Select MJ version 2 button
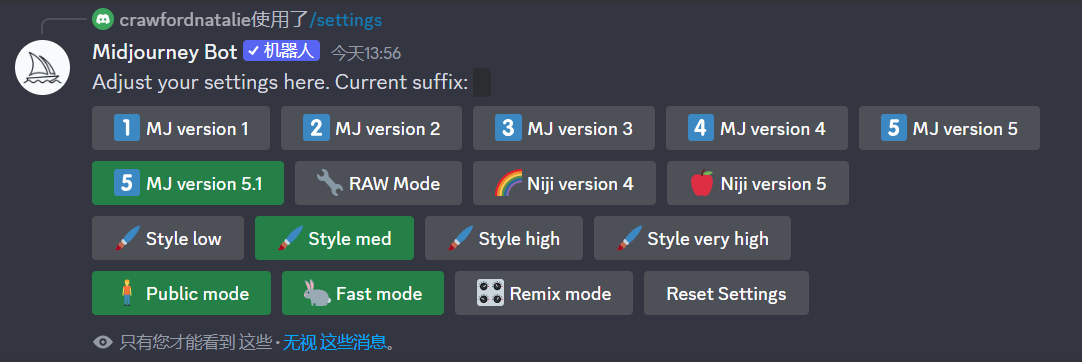This screenshot has height=362, width=1082. [371, 128]
